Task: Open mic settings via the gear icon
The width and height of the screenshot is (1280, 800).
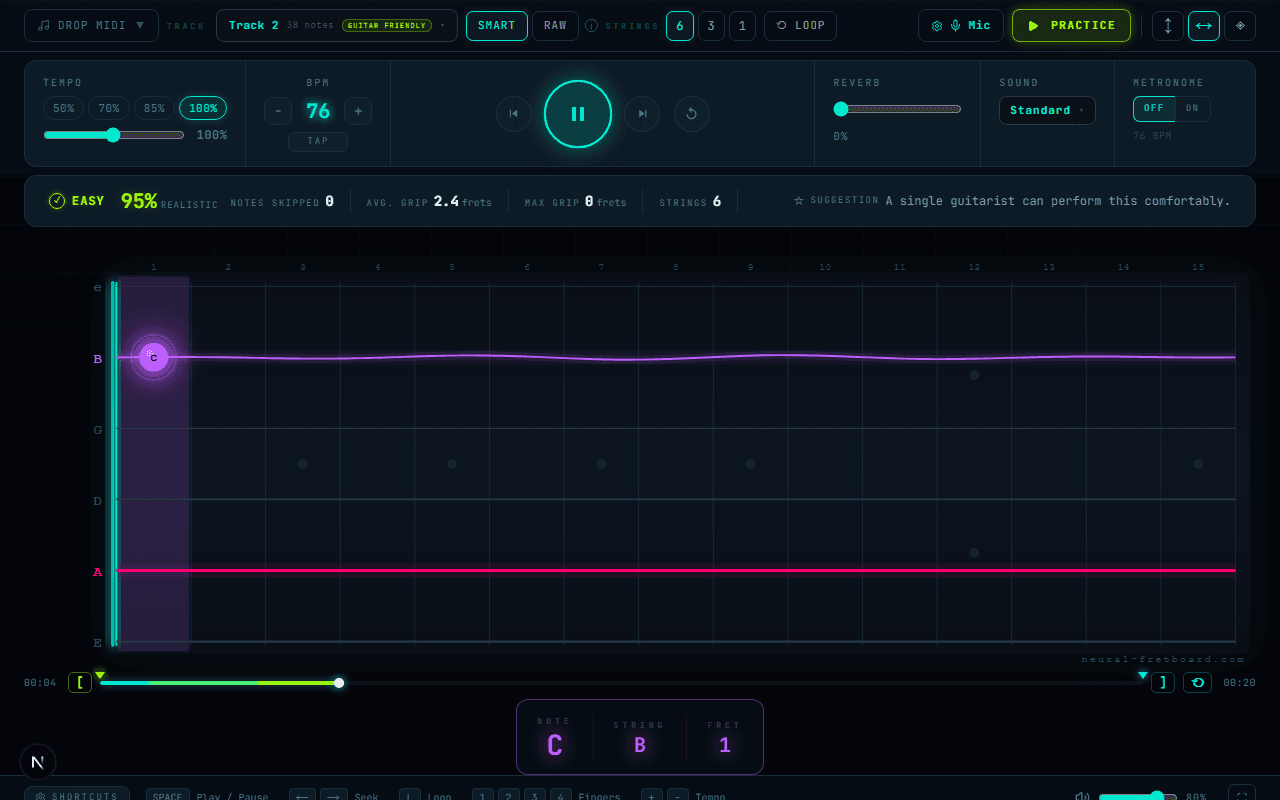Action: coord(937,26)
